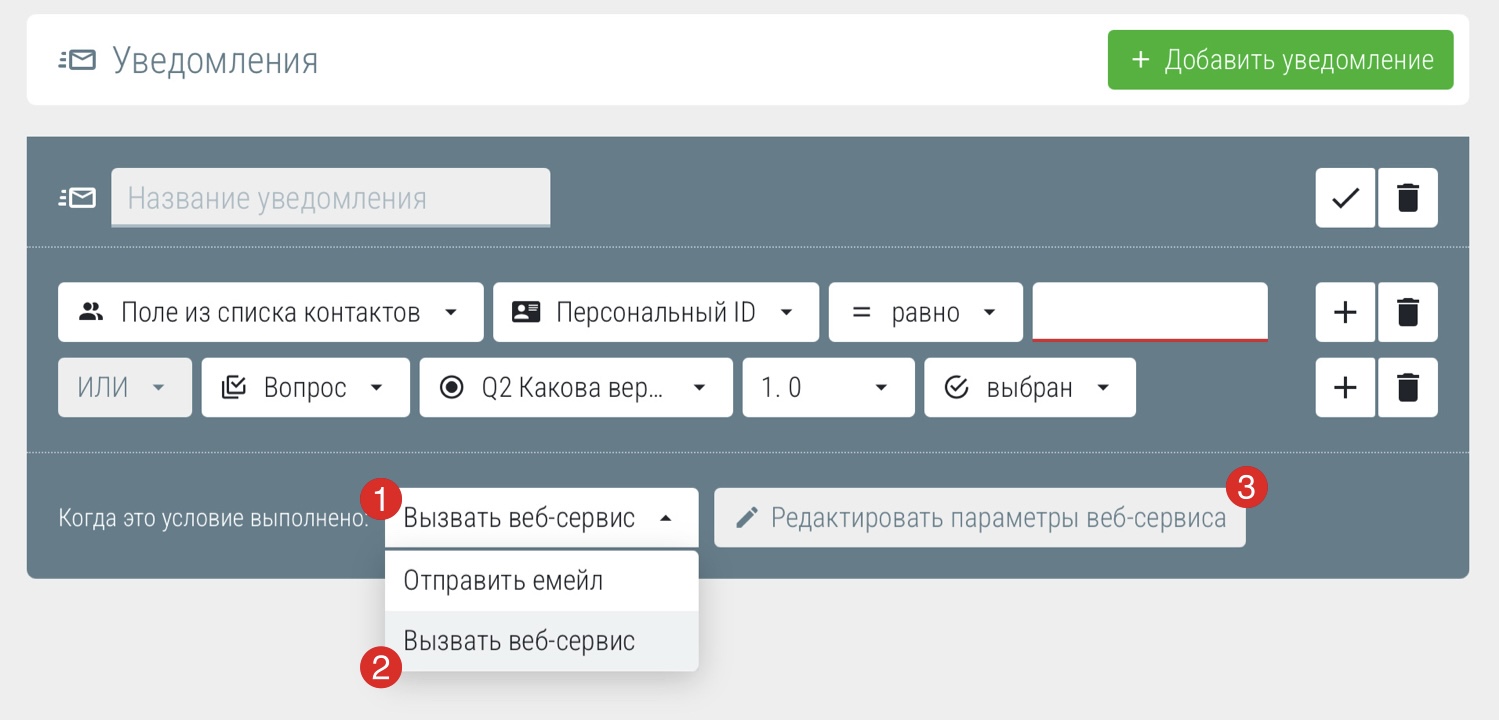This screenshot has height=720, width=1499.
Task: Click the envelope icon beside notification name
Action: click(78, 198)
